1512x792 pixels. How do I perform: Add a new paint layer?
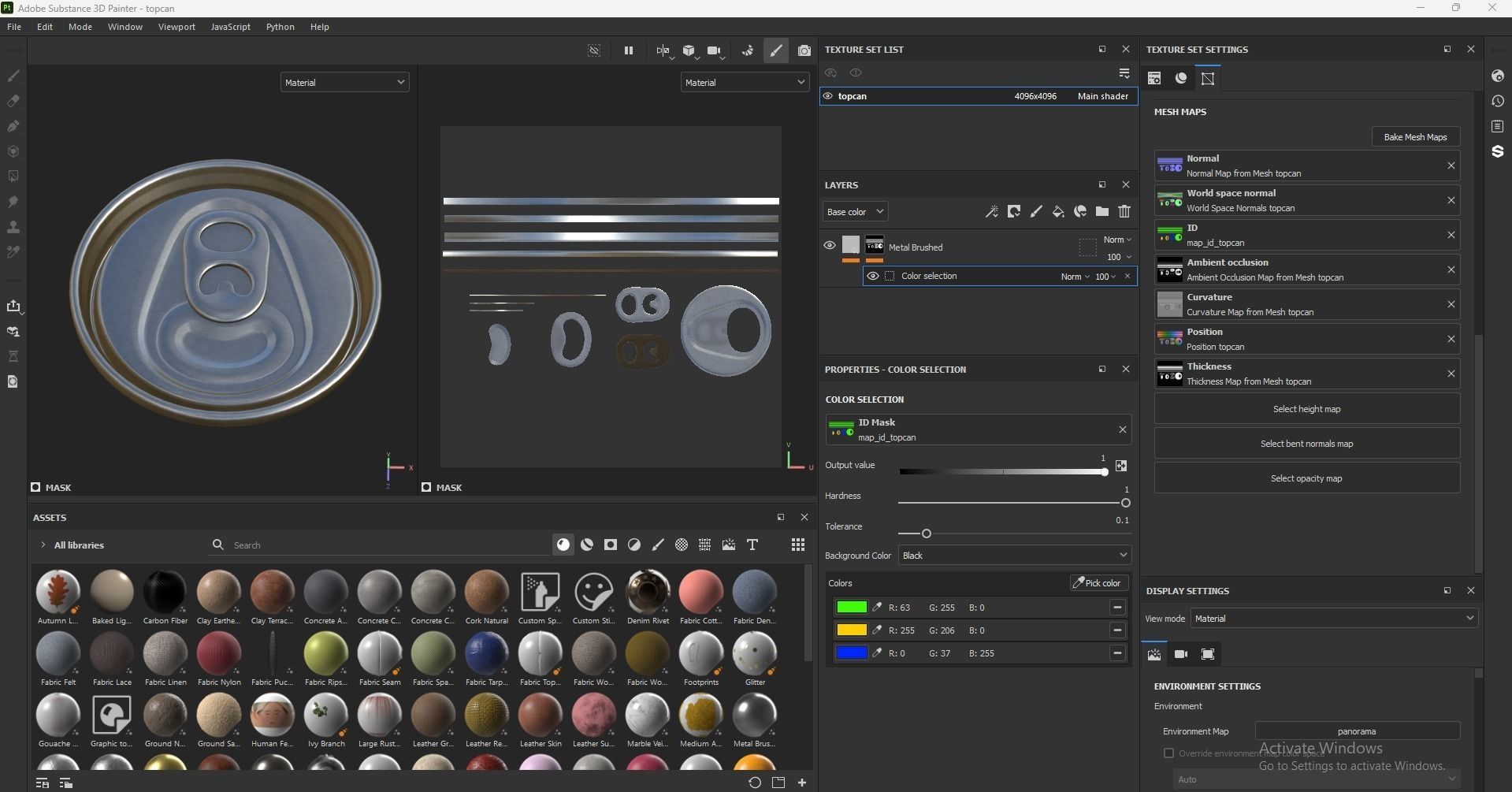pyautogui.click(x=1036, y=211)
